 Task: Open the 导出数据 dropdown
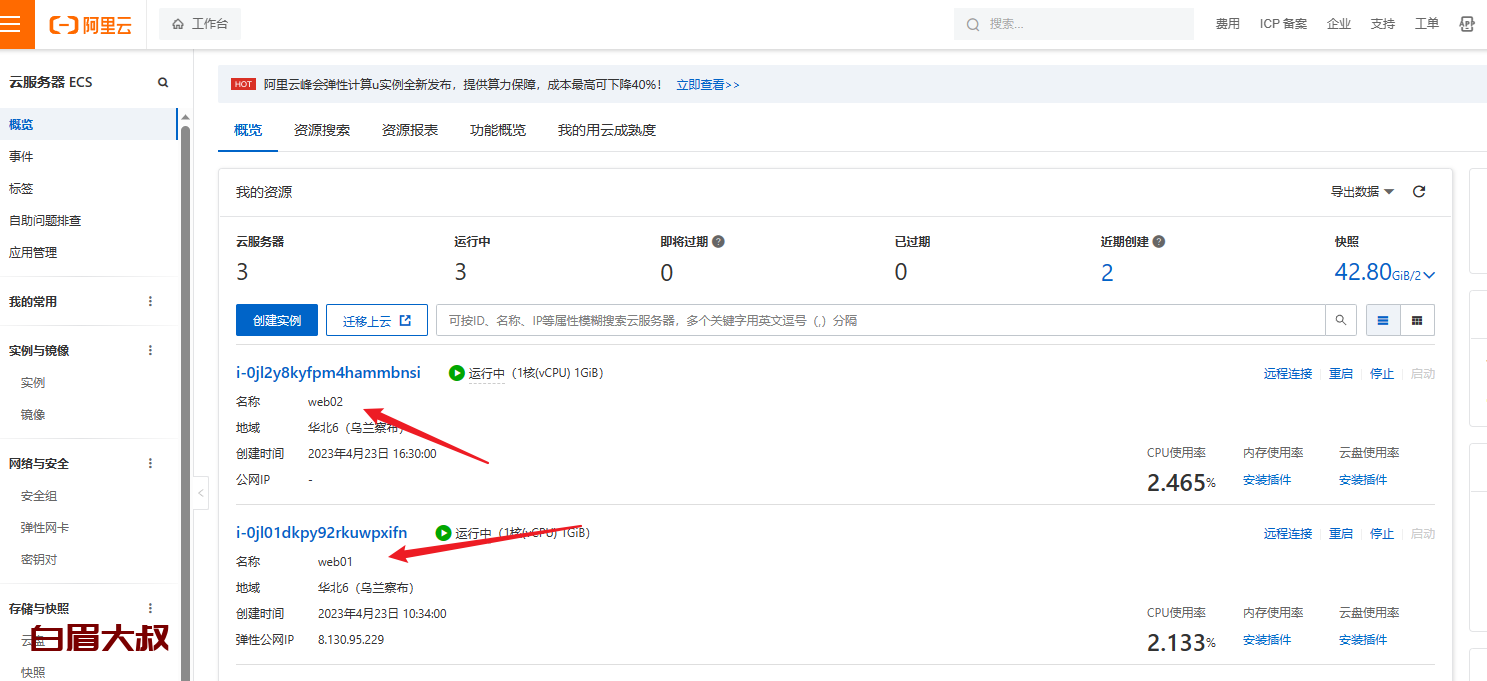1362,192
